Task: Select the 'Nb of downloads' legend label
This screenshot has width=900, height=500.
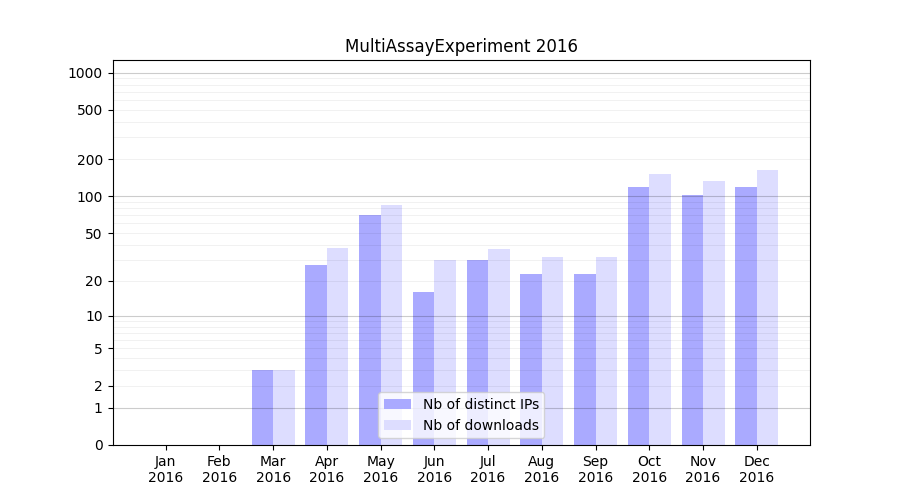Action: pyautogui.click(x=480, y=425)
